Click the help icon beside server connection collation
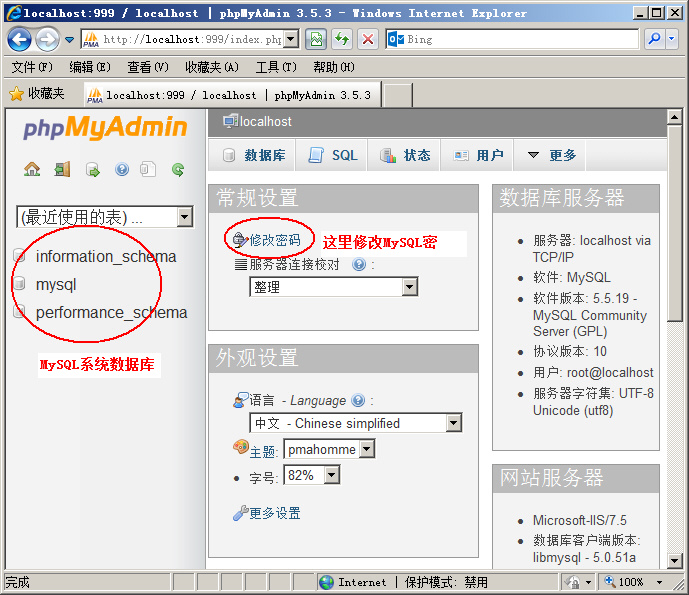This screenshot has height=595, width=689. click(x=359, y=264)
